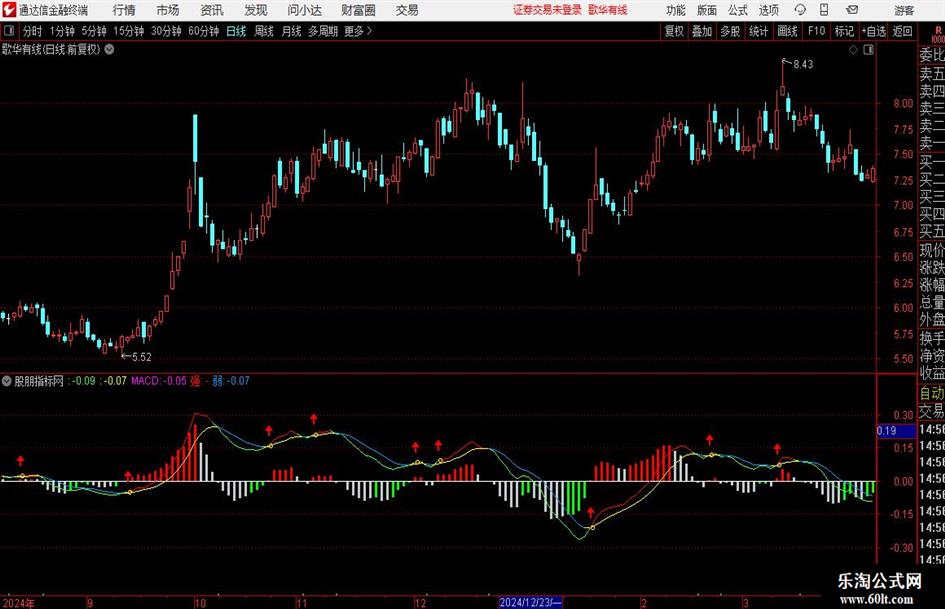The image size is (945, 609).
Task: Open the 交易 menu
Action: [x=407, y=10]
